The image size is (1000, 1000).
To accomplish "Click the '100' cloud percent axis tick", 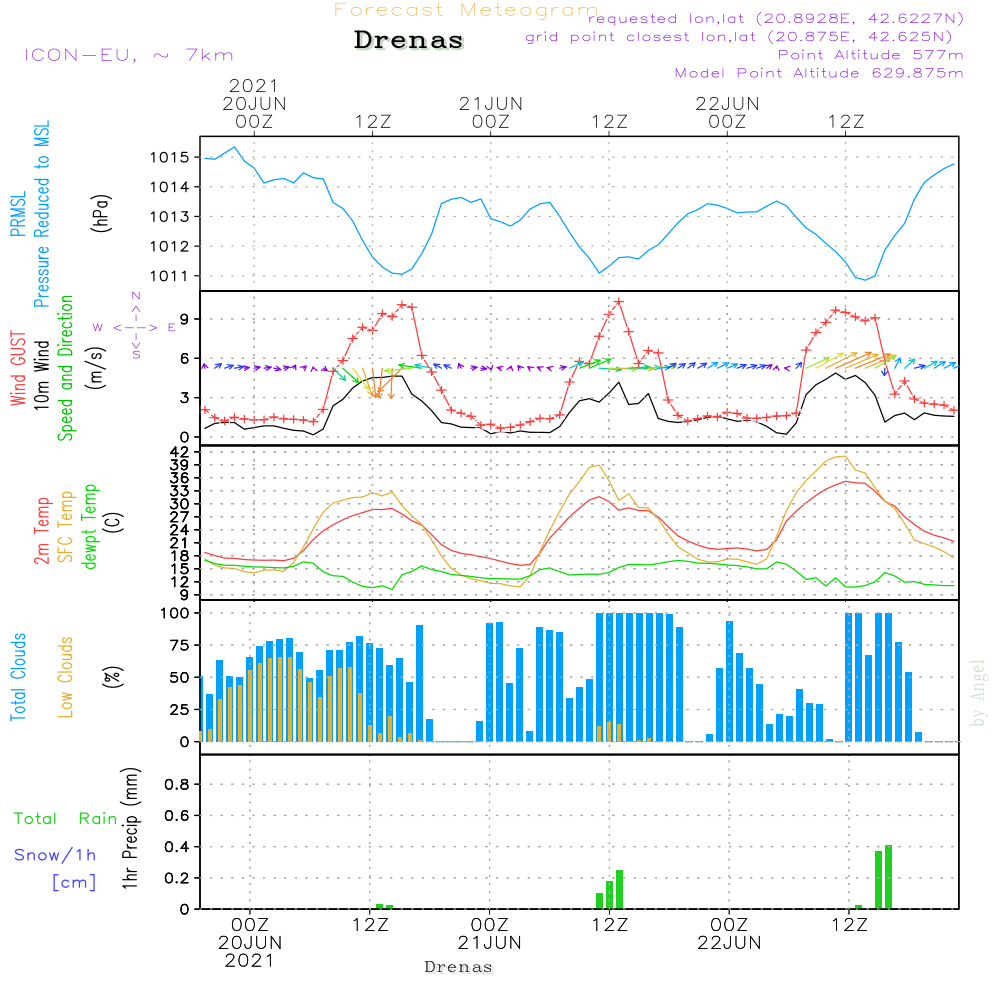I will tap(175, 613).
